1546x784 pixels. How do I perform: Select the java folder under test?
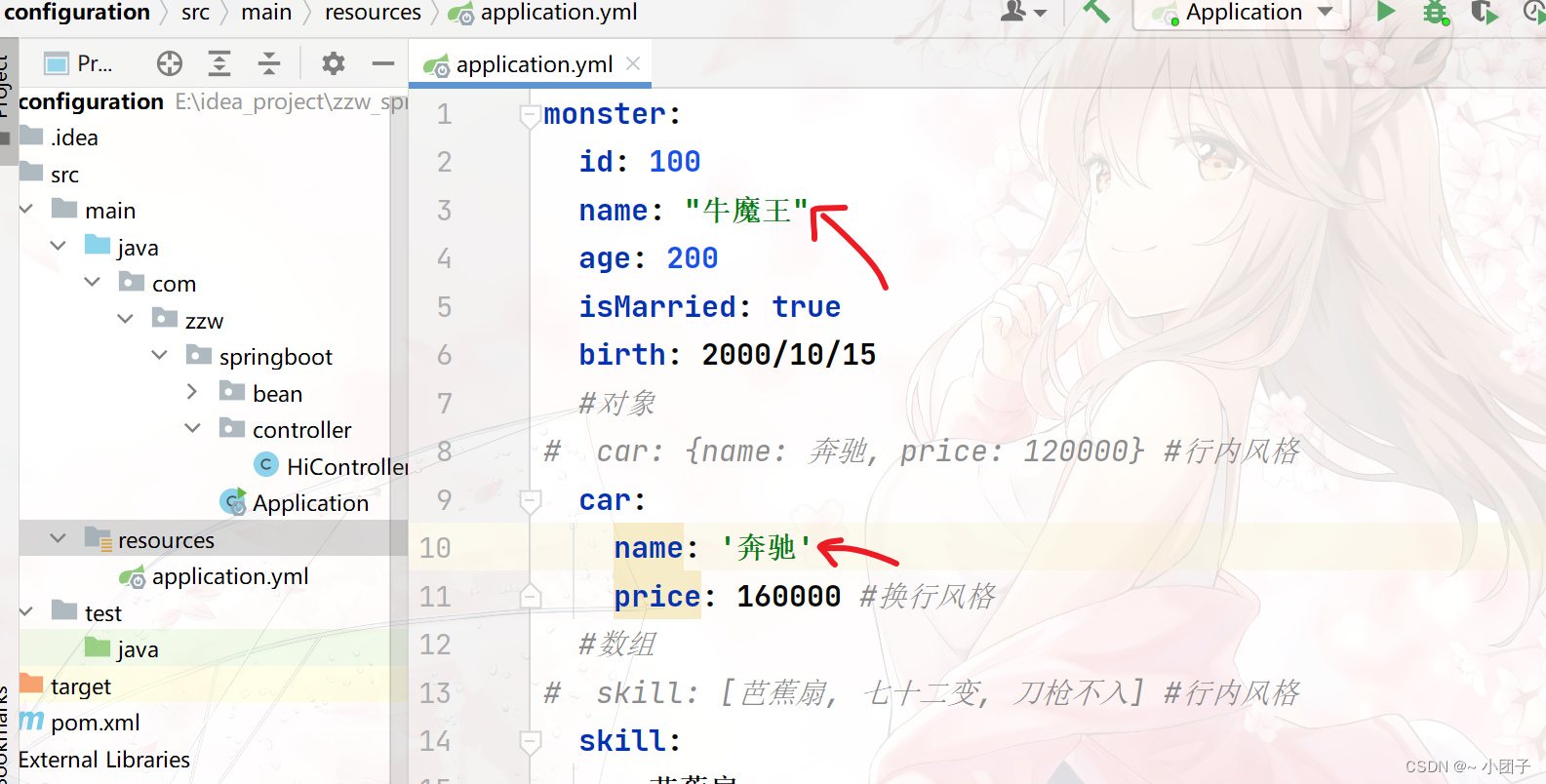tap(138, 648)
